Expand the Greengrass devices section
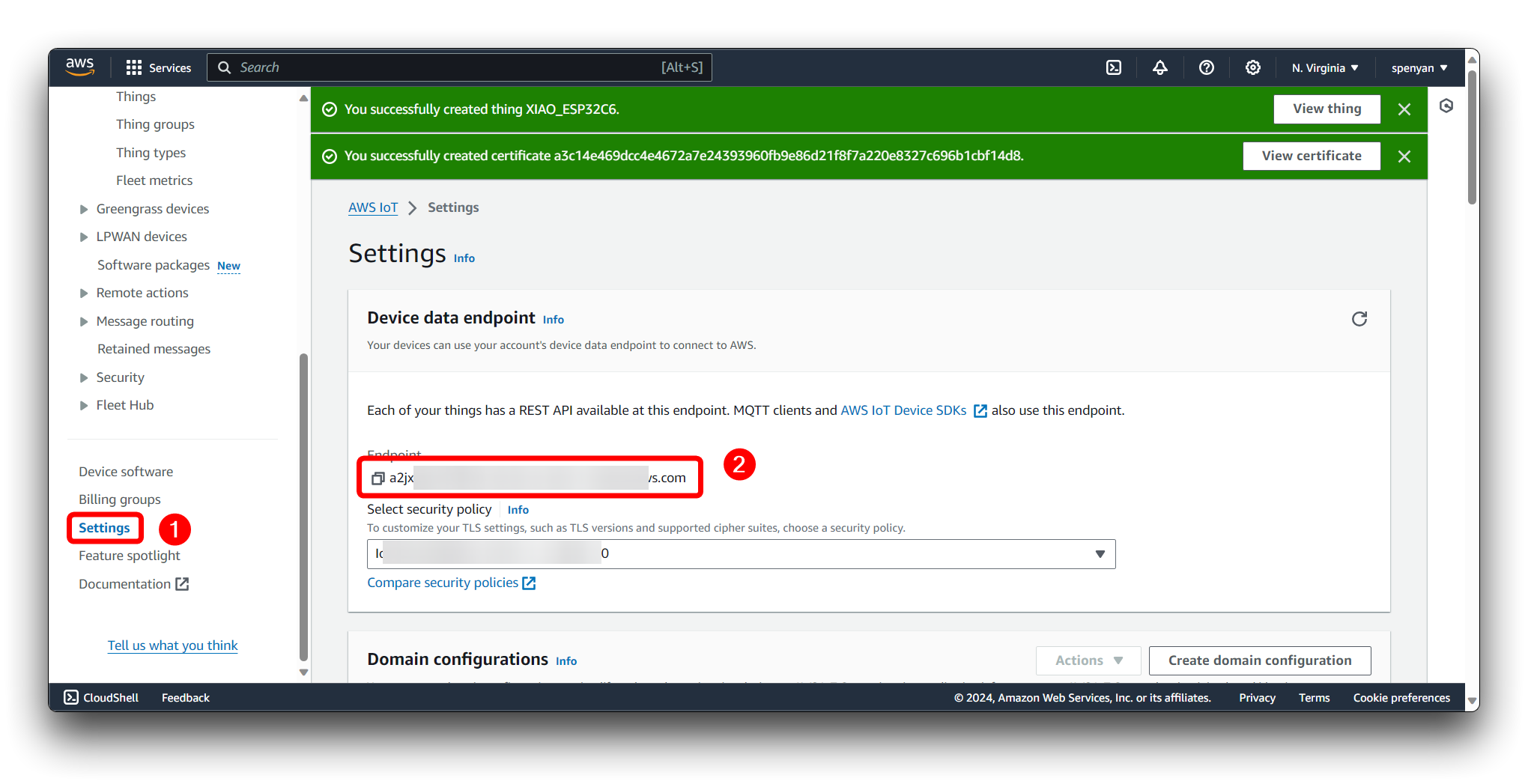 pyautogui.click(x=84, y=209)
